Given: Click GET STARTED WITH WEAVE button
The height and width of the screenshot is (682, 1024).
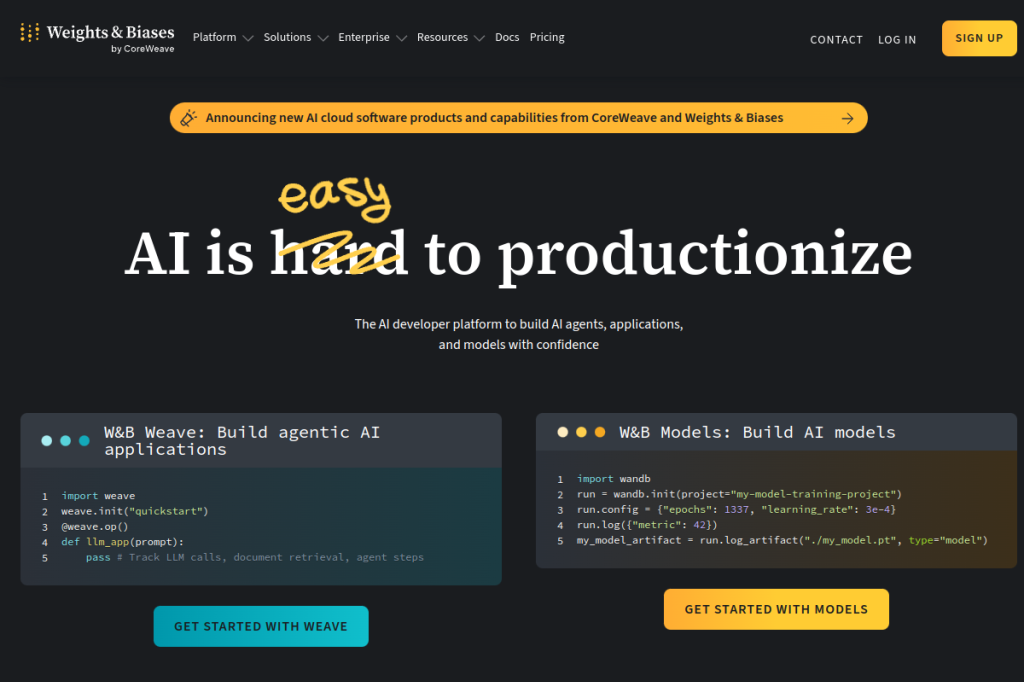Looking at the screenshot, I should coord(261,626).
